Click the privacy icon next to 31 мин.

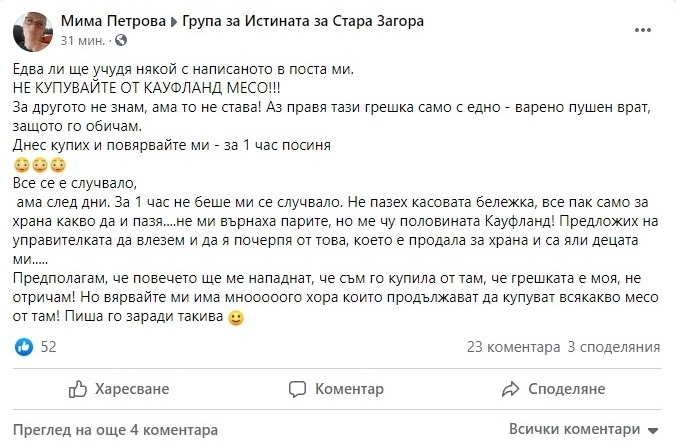[x=122, y=40]
